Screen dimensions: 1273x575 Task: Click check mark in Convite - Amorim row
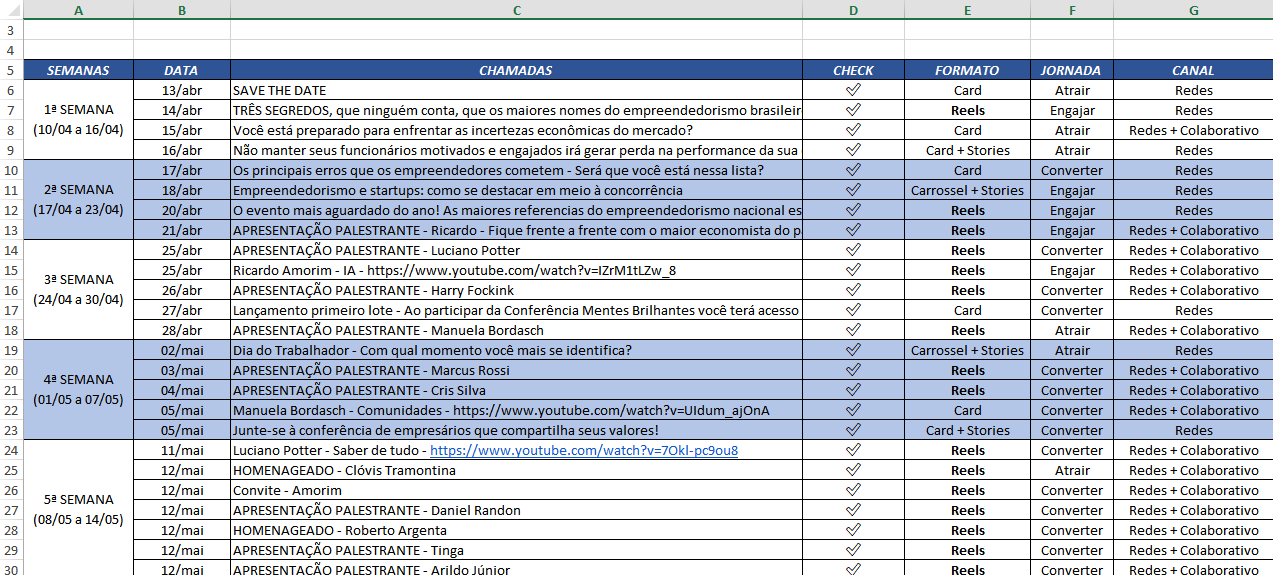coord(853,490)
